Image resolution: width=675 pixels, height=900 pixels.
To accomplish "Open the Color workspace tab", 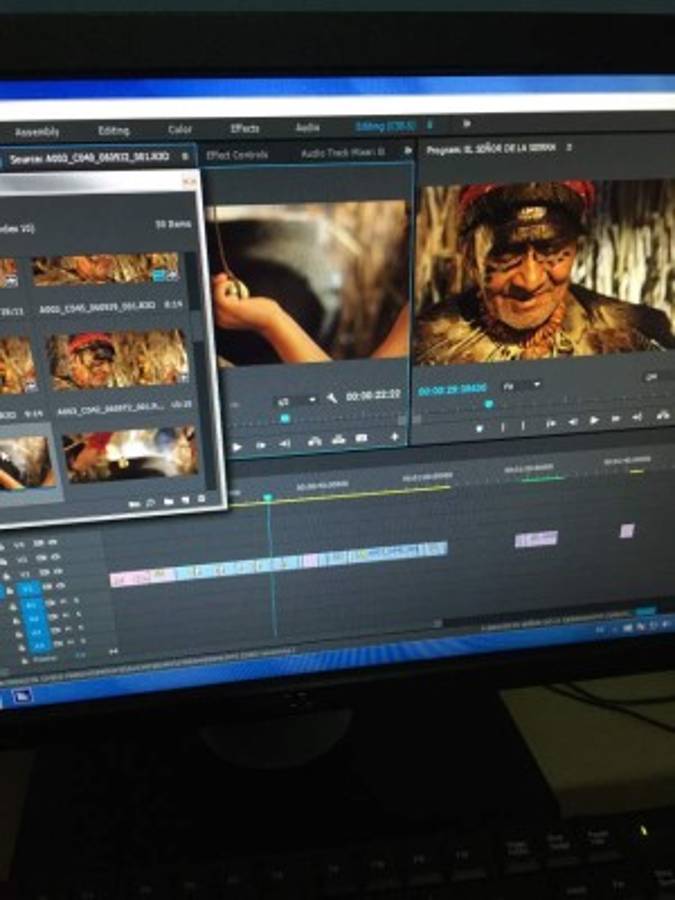I will [180, 130].
